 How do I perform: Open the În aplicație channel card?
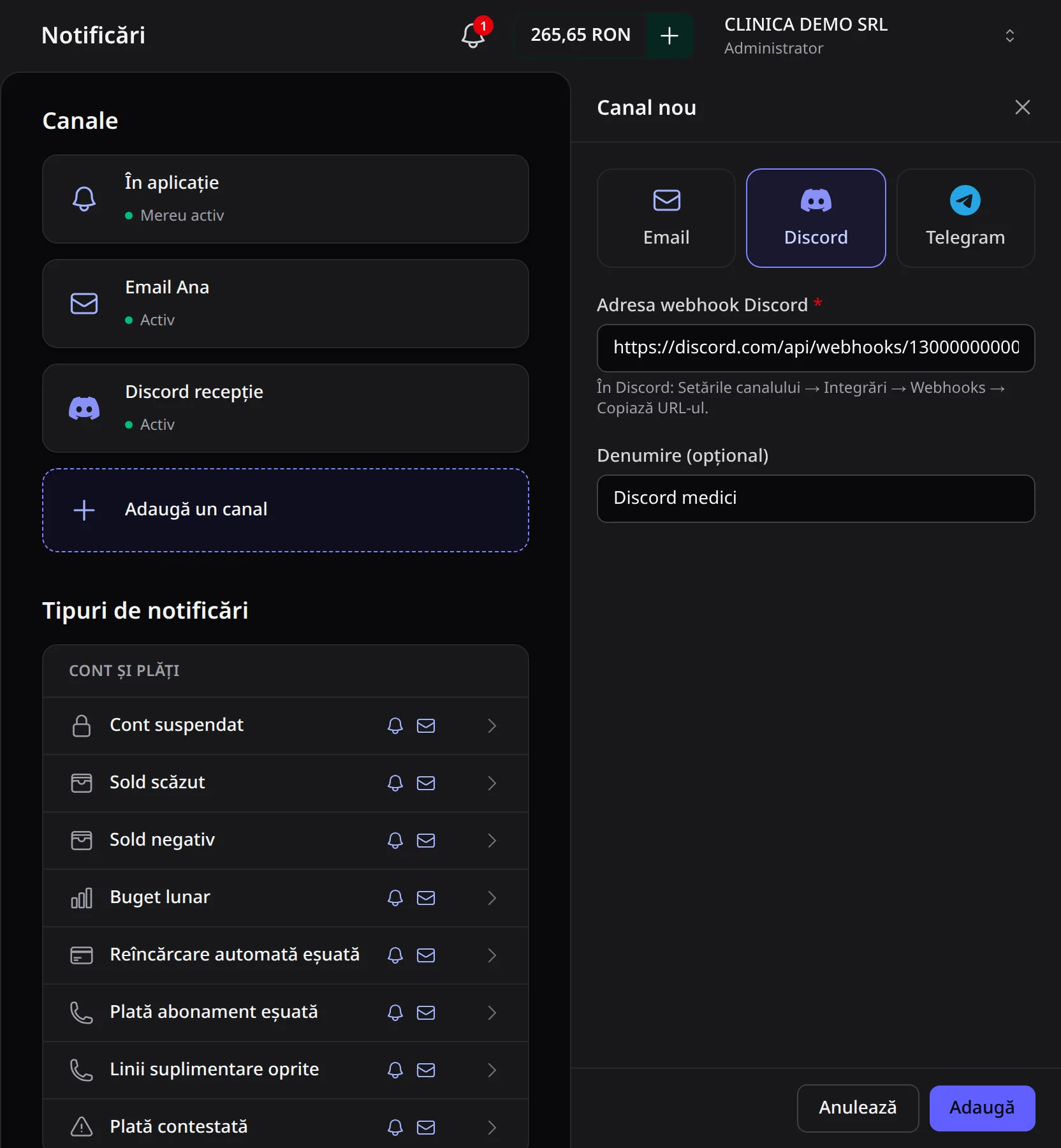286,199
